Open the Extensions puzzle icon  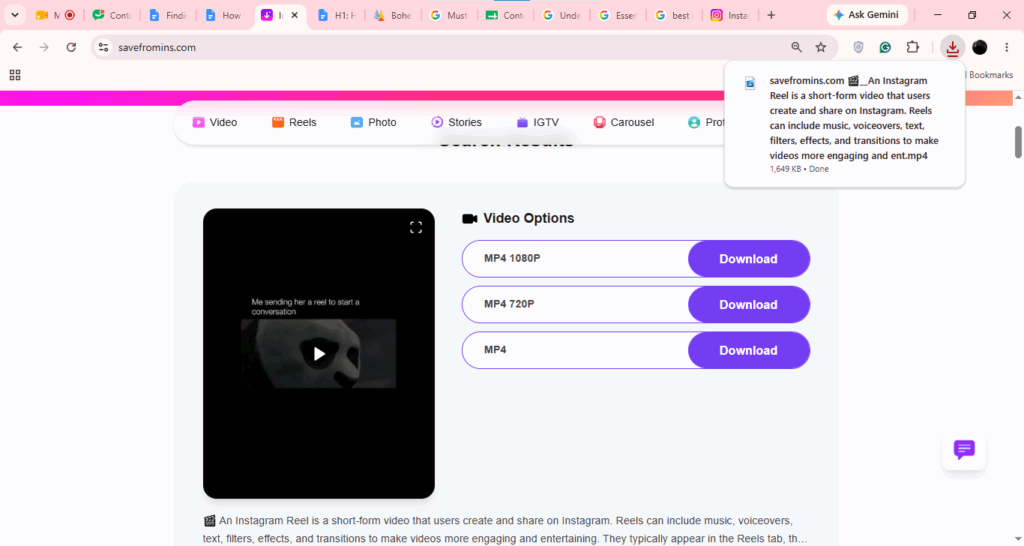coord(912,47)
